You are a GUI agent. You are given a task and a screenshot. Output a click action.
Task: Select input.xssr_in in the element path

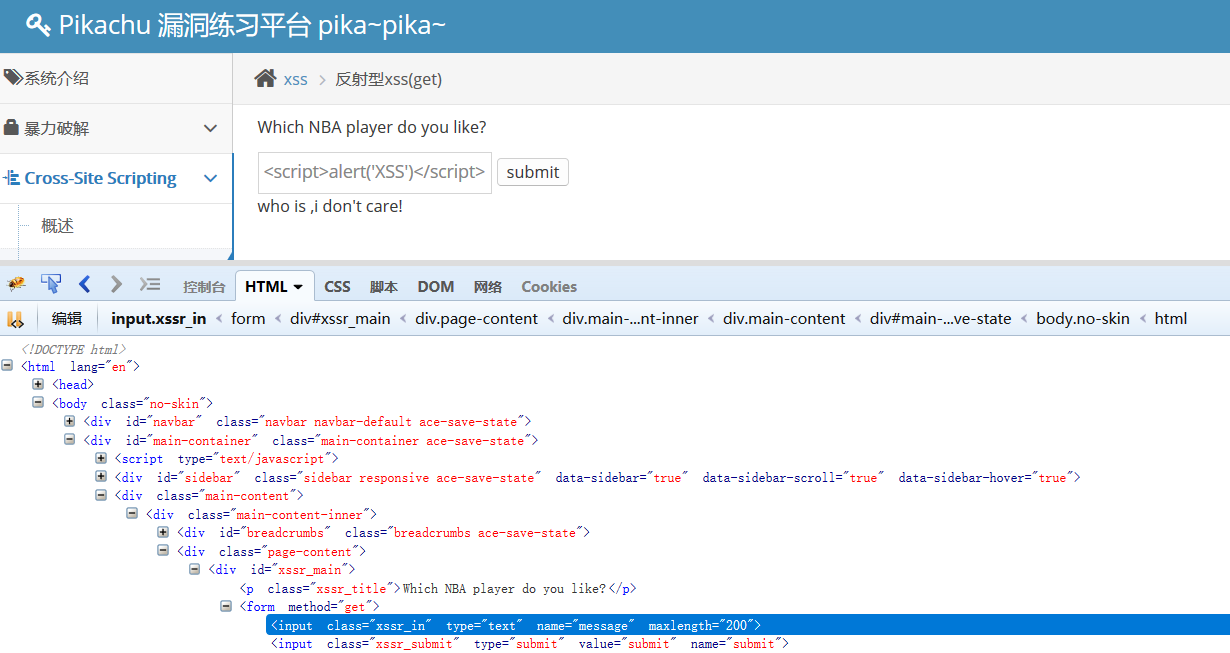[x=159, y=318]
